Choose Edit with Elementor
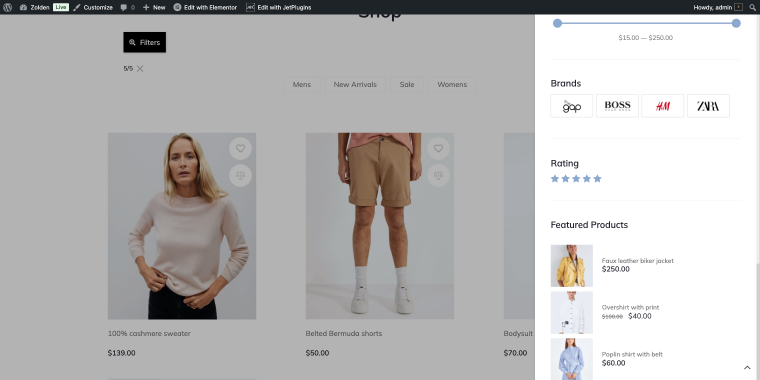This screenshot has width=760, height=380. [206, 7]
